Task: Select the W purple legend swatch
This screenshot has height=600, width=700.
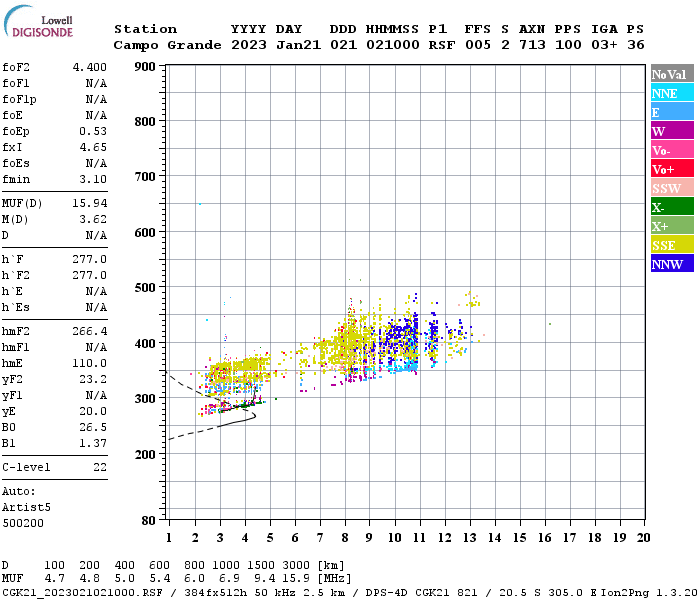Action: pyautogui.click(x=672, y=131)
